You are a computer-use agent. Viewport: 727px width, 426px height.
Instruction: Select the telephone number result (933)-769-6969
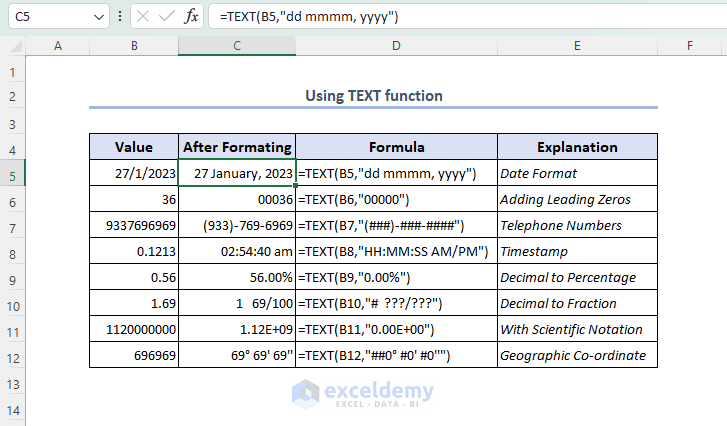pyautogui.click(x=237, y=225)
